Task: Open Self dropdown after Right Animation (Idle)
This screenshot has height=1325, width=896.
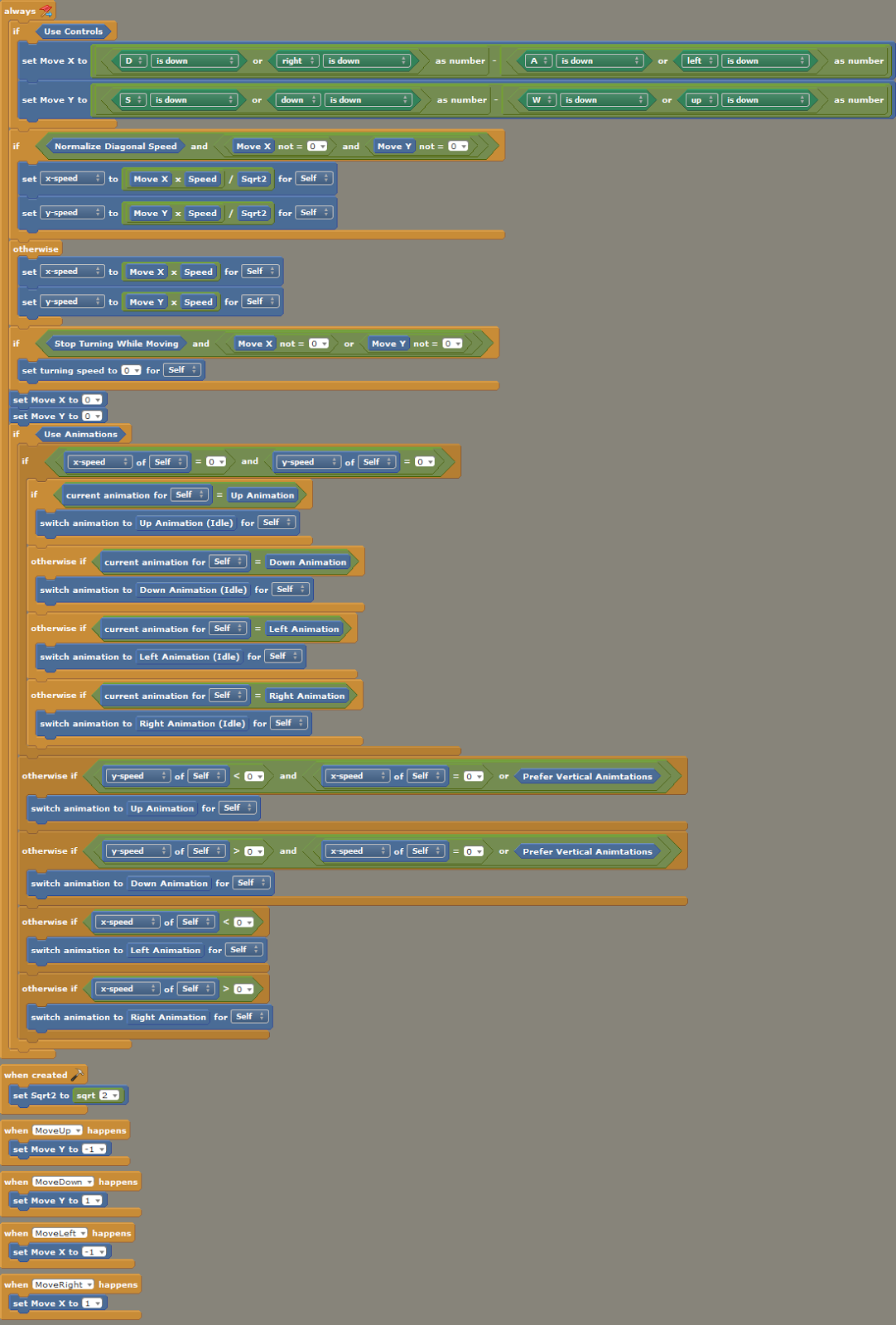Action: click(x=290, y=723)
